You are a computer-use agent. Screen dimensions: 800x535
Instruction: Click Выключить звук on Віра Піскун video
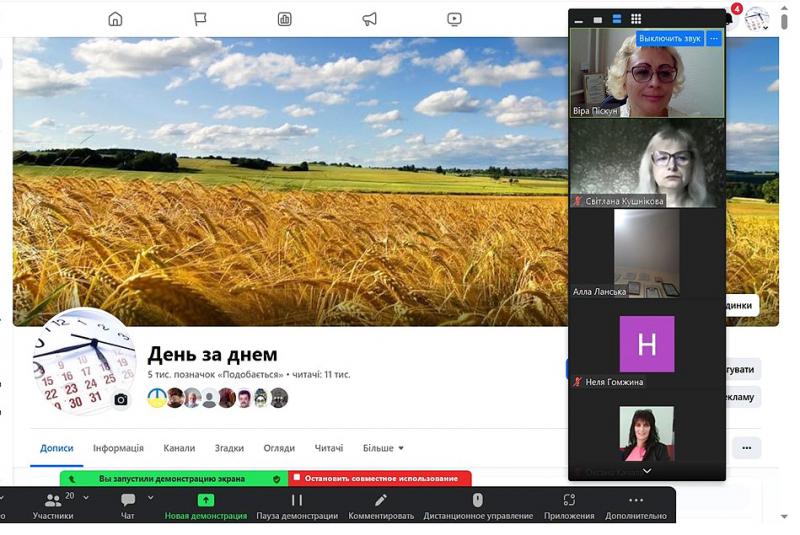click(669, 39)
